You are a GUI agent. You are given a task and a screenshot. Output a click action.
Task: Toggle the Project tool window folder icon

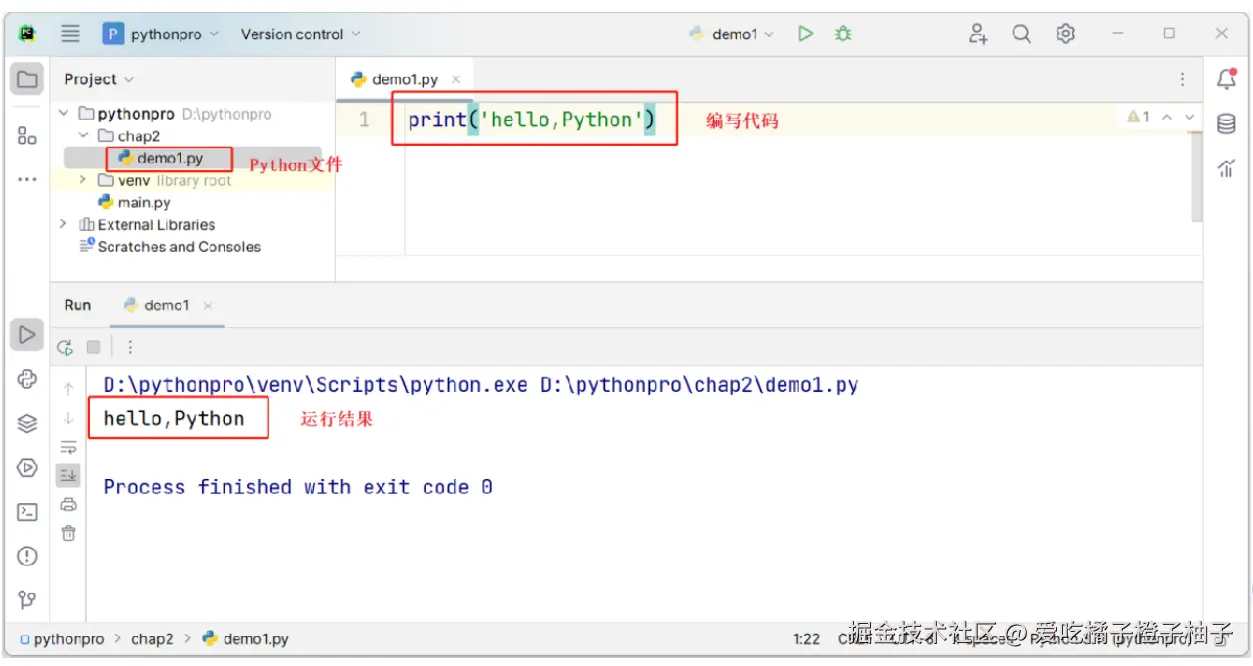pos(27,79)
